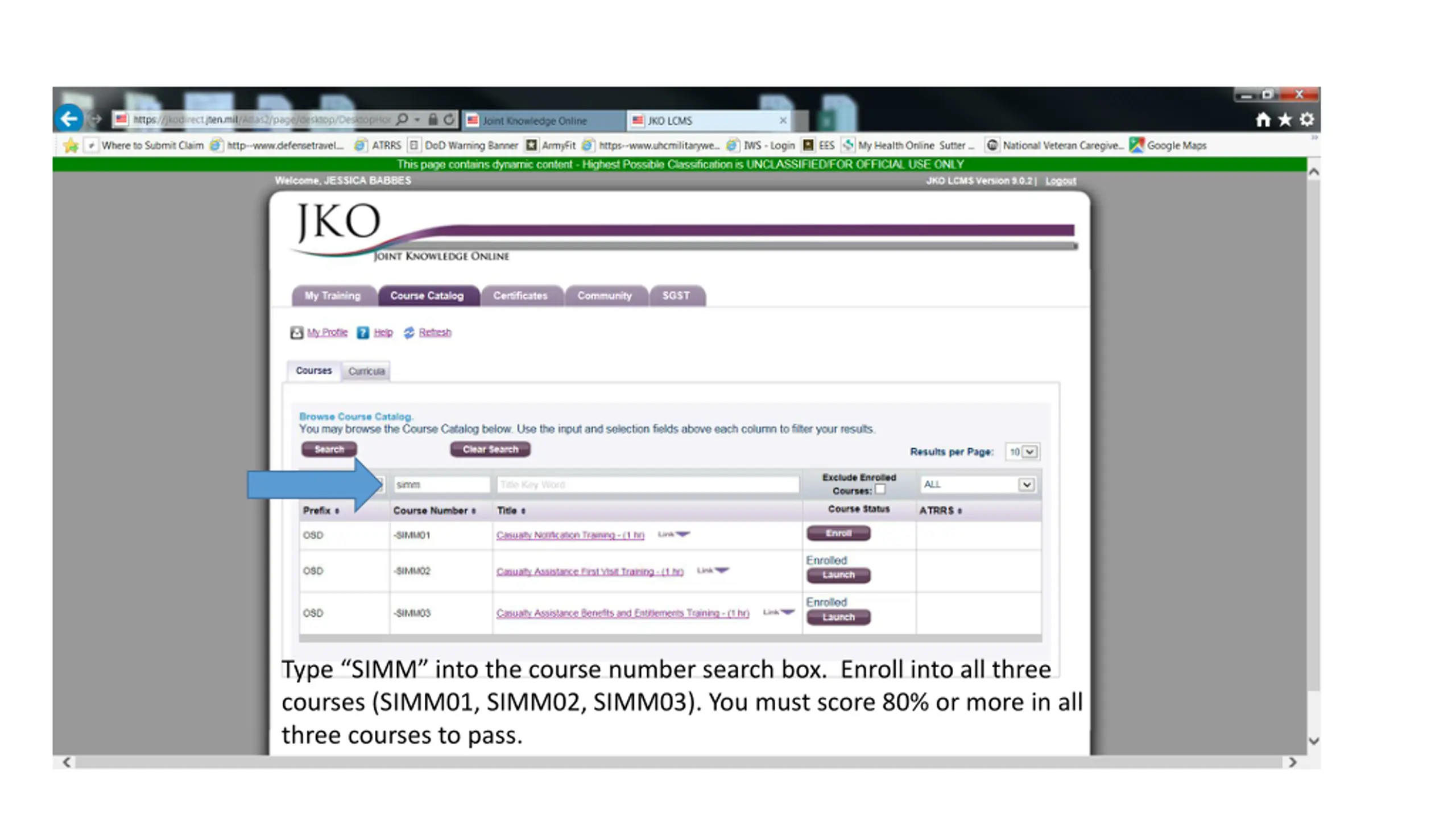Image resolution: width=1456 pixels, height=819 pixels.
Task: Open the EES bookmark
Action: pos(818,146)
